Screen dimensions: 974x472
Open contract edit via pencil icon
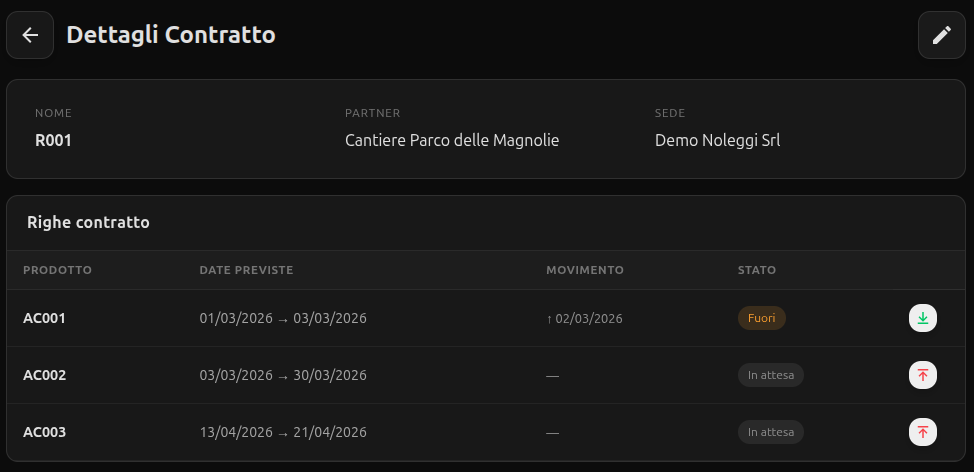point(941,35)
